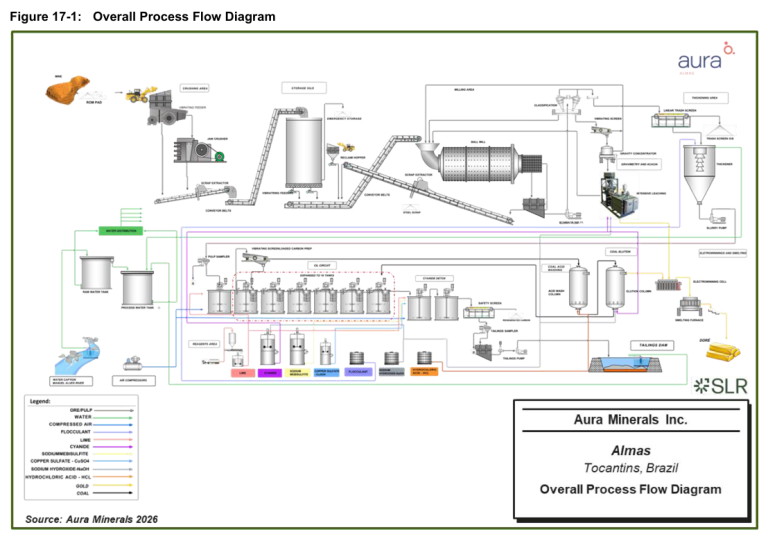Select the 'CYANIDE' legend entry
Viewport: 768px width, 541px height.
(101, 447)
